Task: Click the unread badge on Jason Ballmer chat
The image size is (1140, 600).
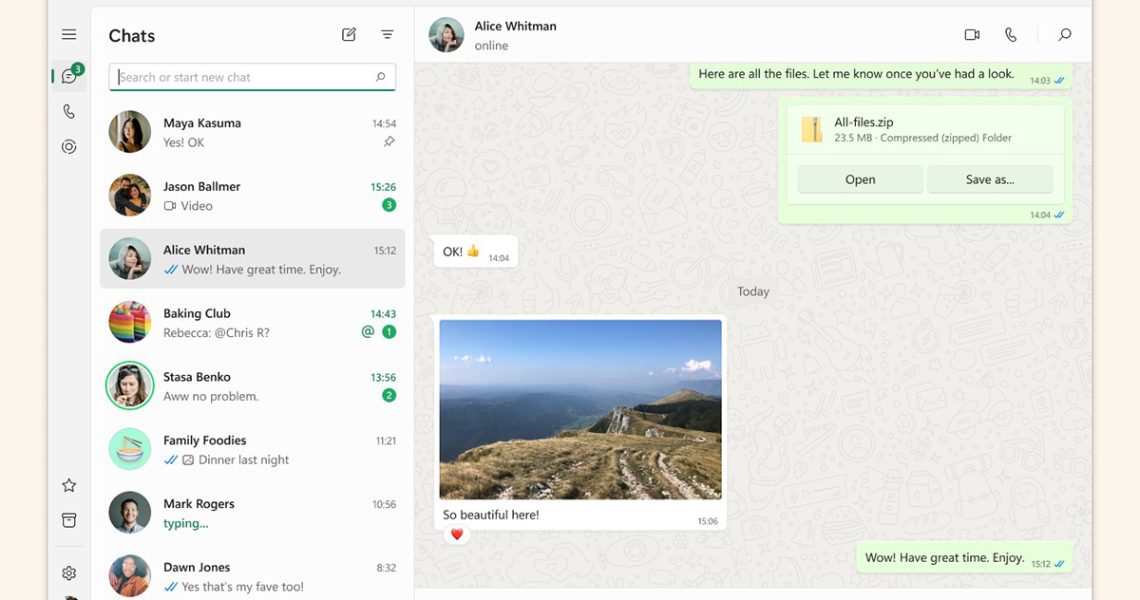Action: point(389,205)
